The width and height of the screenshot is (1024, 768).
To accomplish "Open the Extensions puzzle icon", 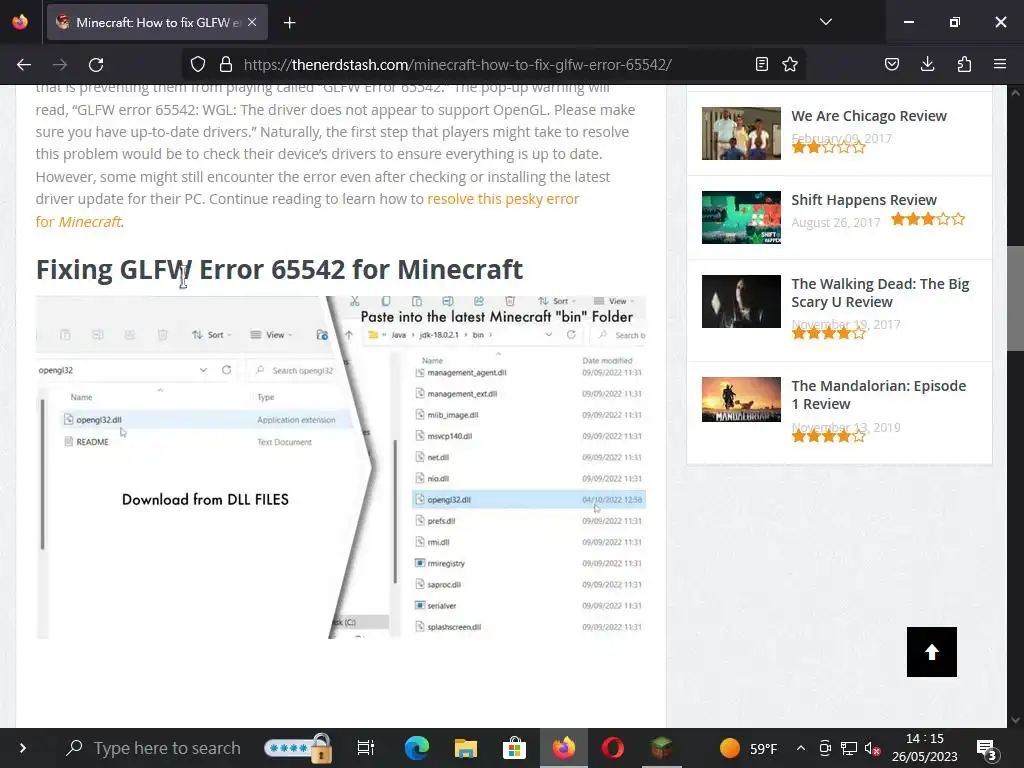I will coord(964,64).
